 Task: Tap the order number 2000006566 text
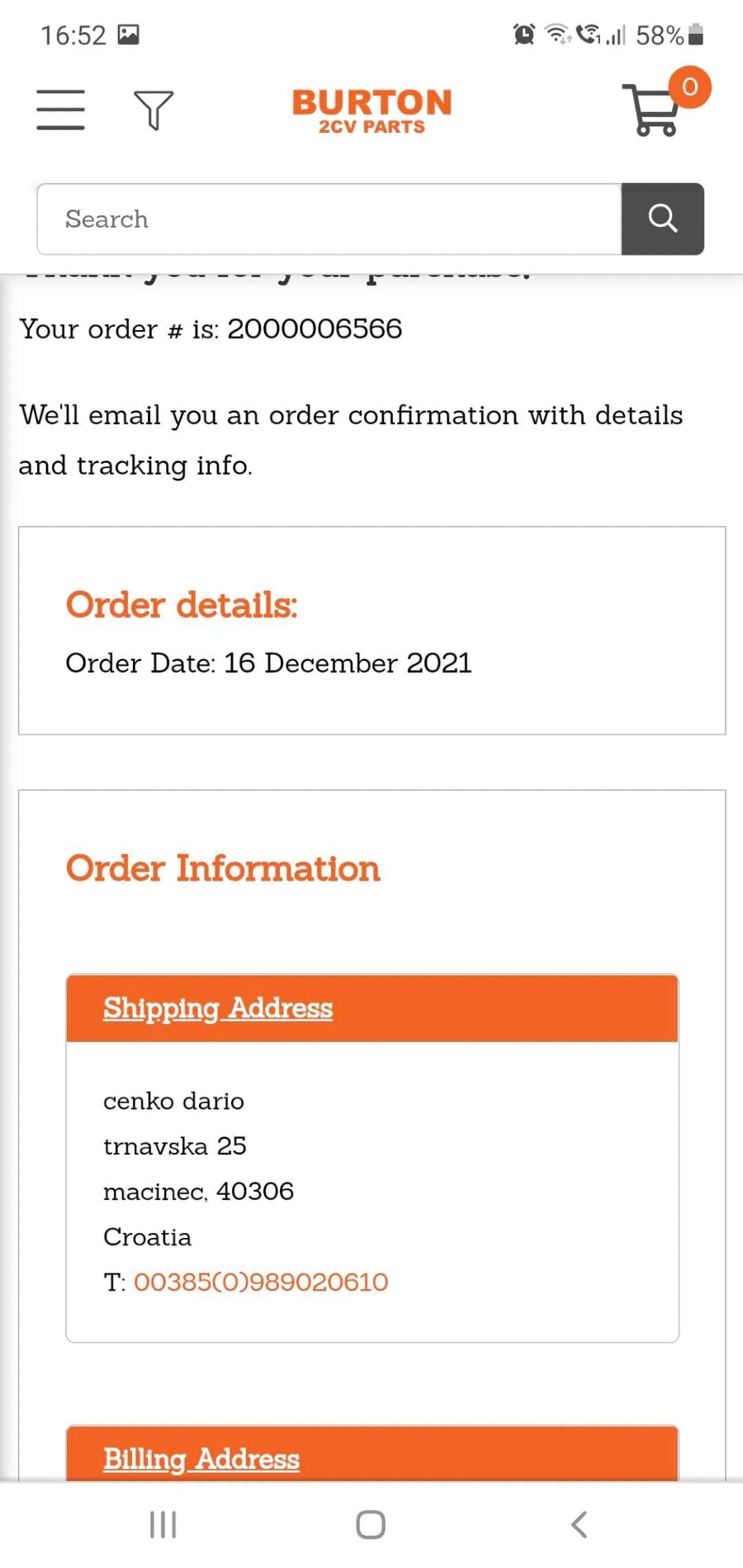coord(315,329)
